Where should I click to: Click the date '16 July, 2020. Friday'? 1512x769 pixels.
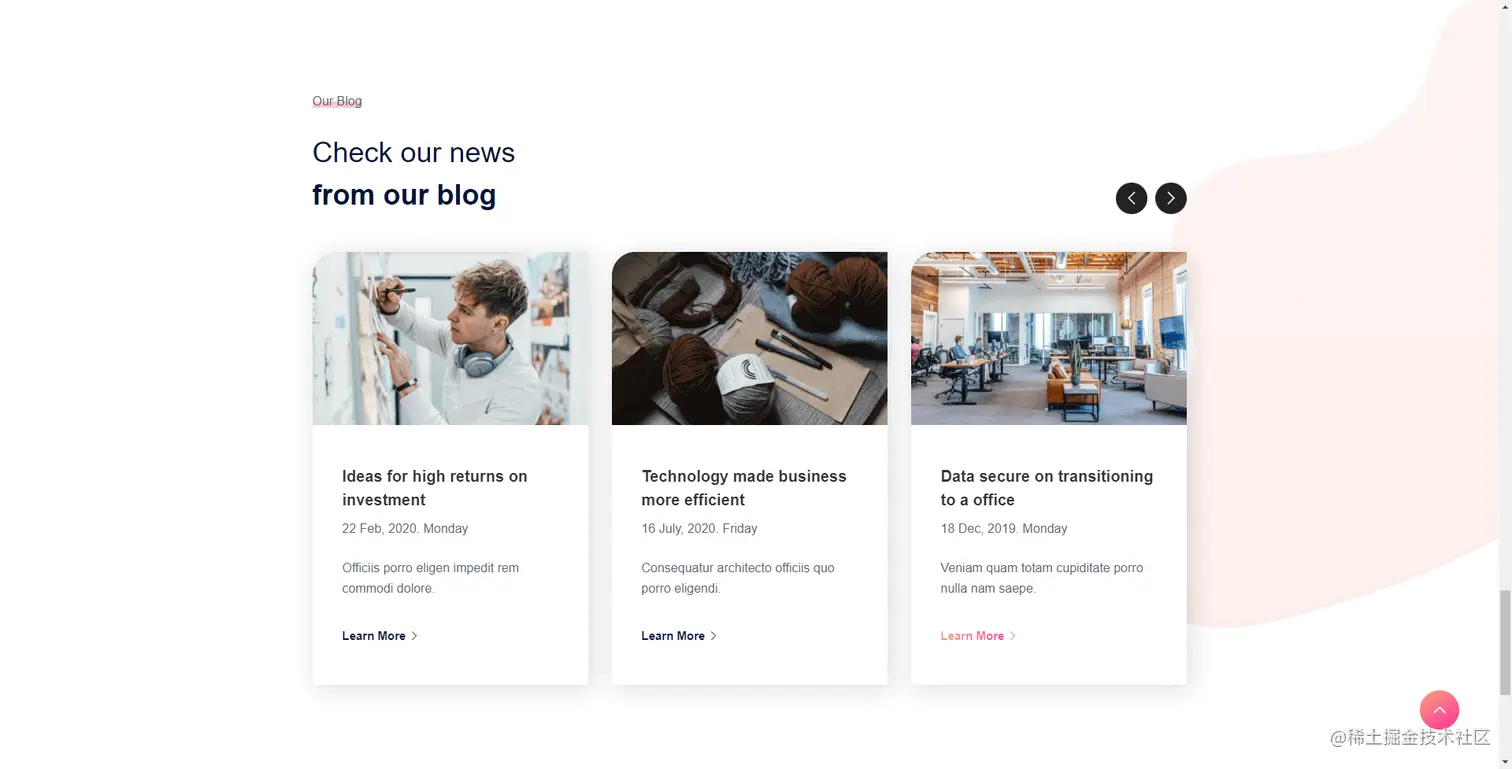coord(699,528)
